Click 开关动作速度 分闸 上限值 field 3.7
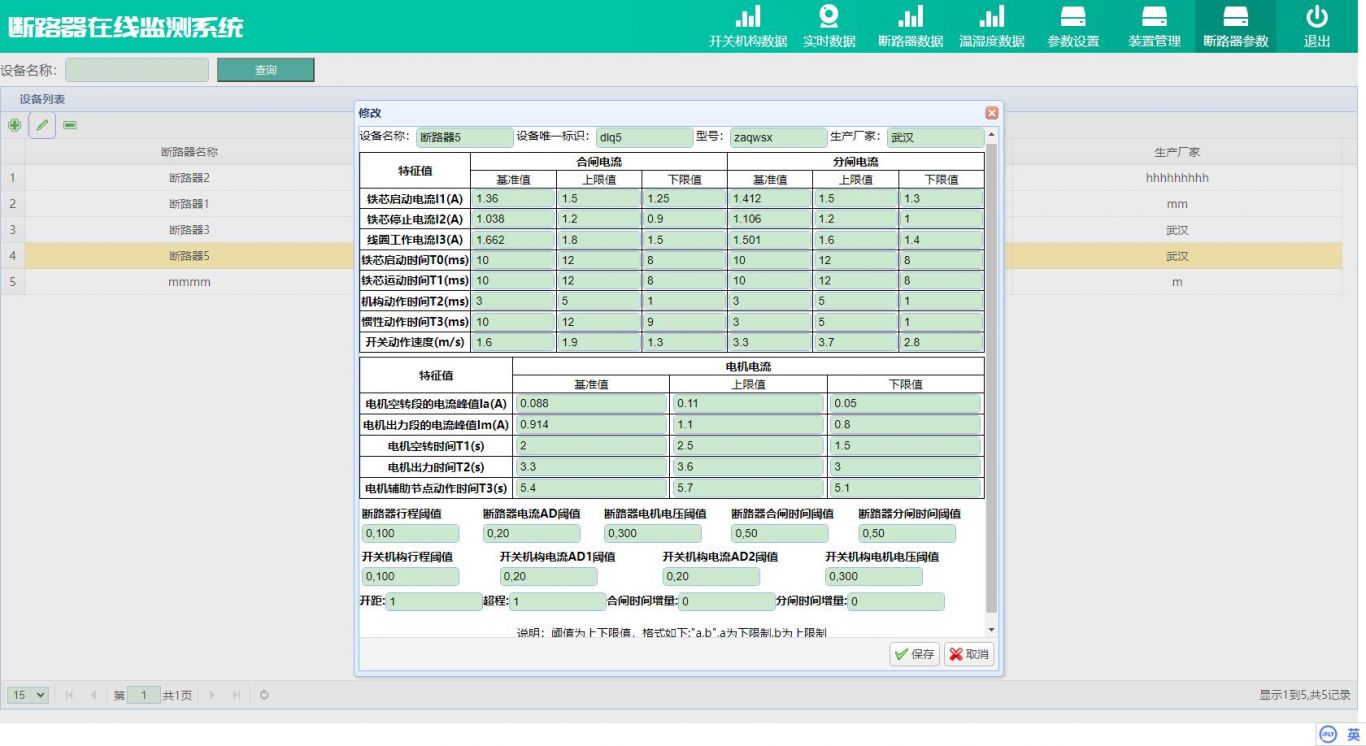This screenshot has width=1366, height=746. point(855,342)
